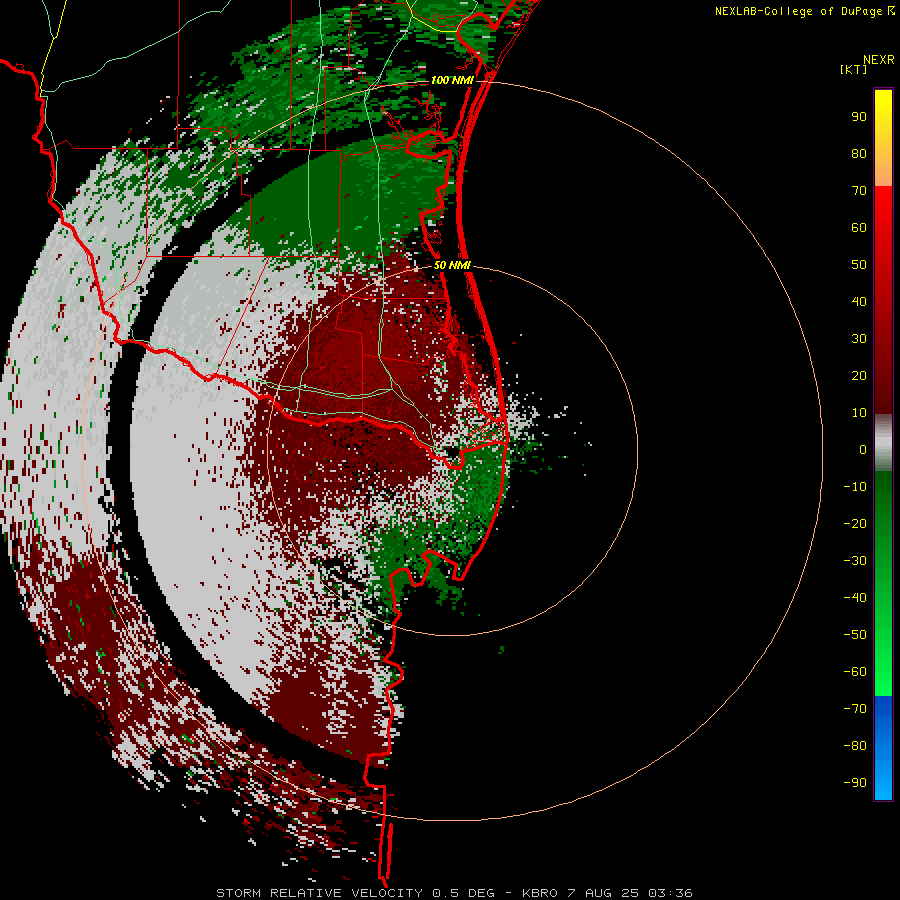
Task: Click the -60 value on the velocity scale
Action: [855, 672]
